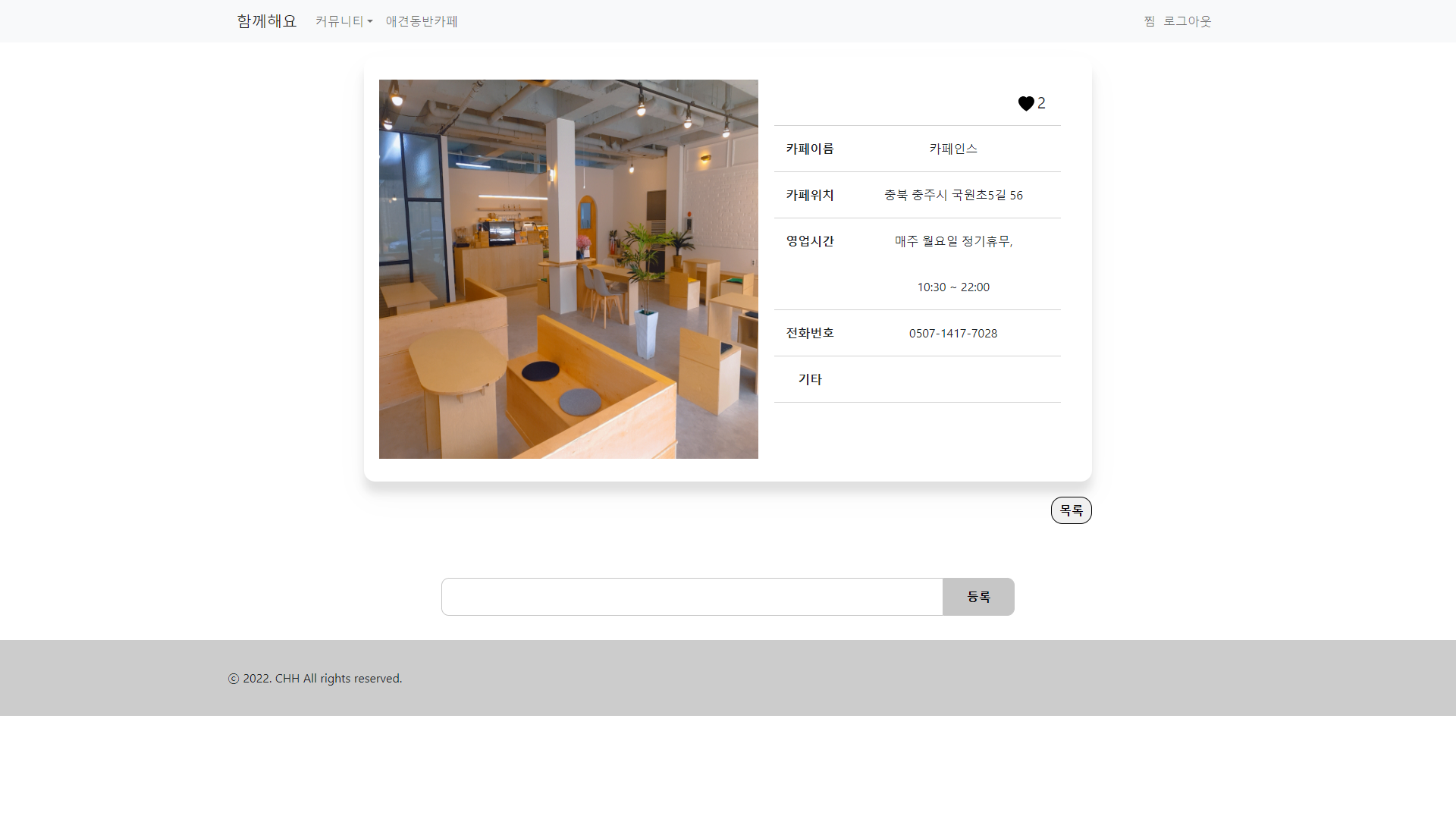This screenshot has height=819, width=1456.
Task: Click the 카페위치 row label
Action: 809,195
